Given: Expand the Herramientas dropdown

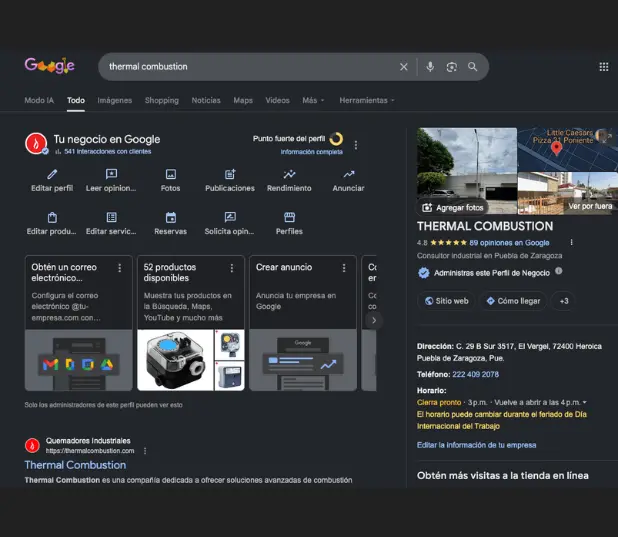Looking at the screenshot, I should click(367, 100).
